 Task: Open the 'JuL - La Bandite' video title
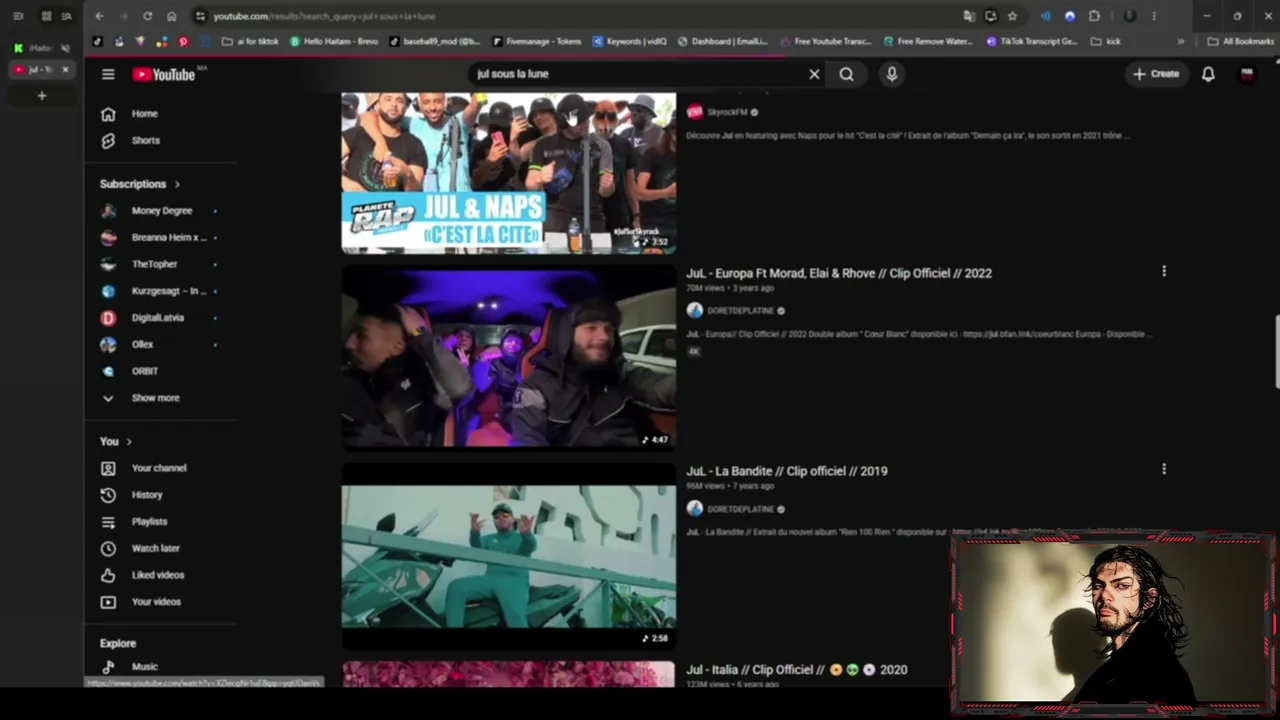click(787, 471)
